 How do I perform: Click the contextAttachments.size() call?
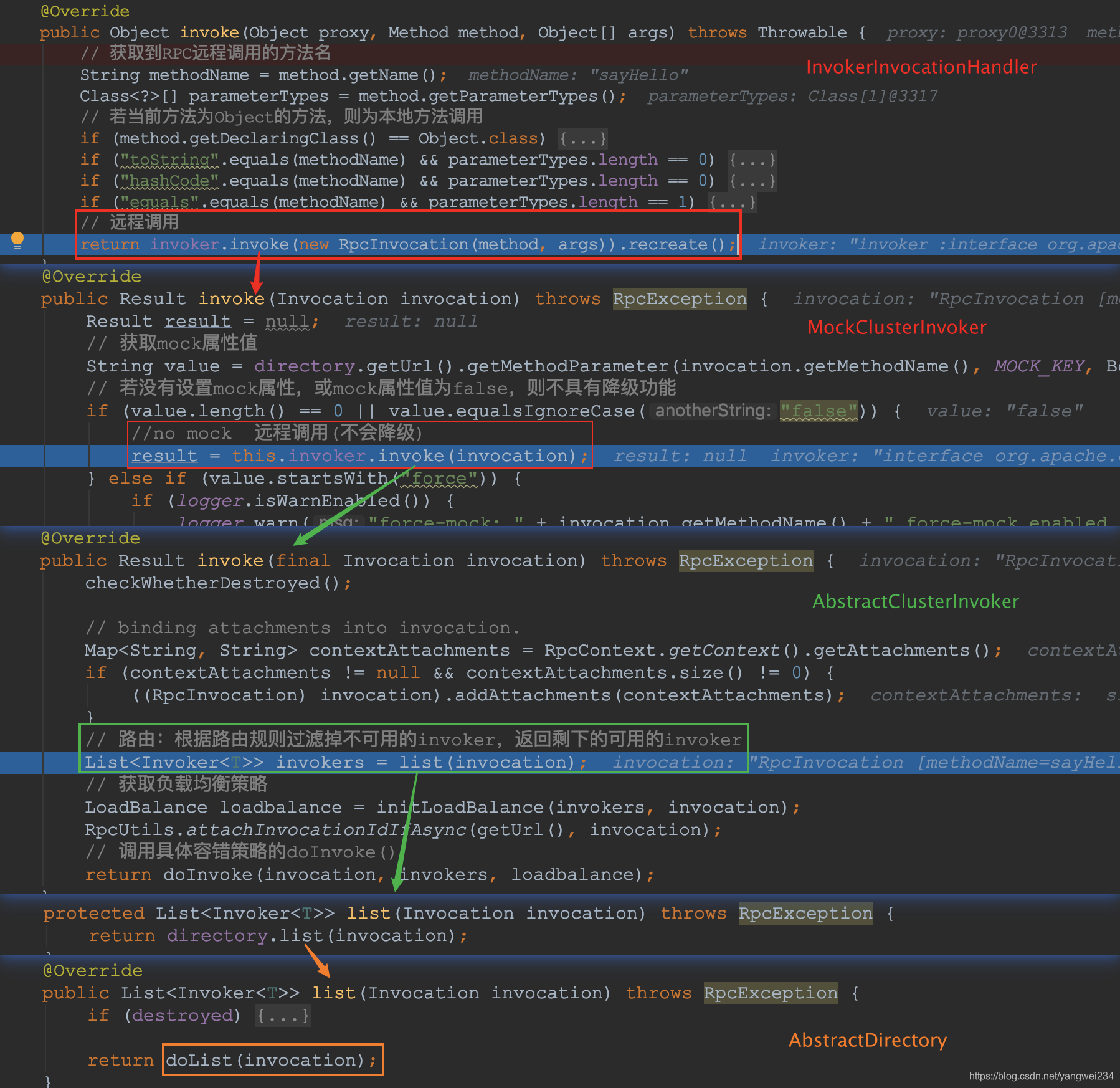[x=605, y=673]
